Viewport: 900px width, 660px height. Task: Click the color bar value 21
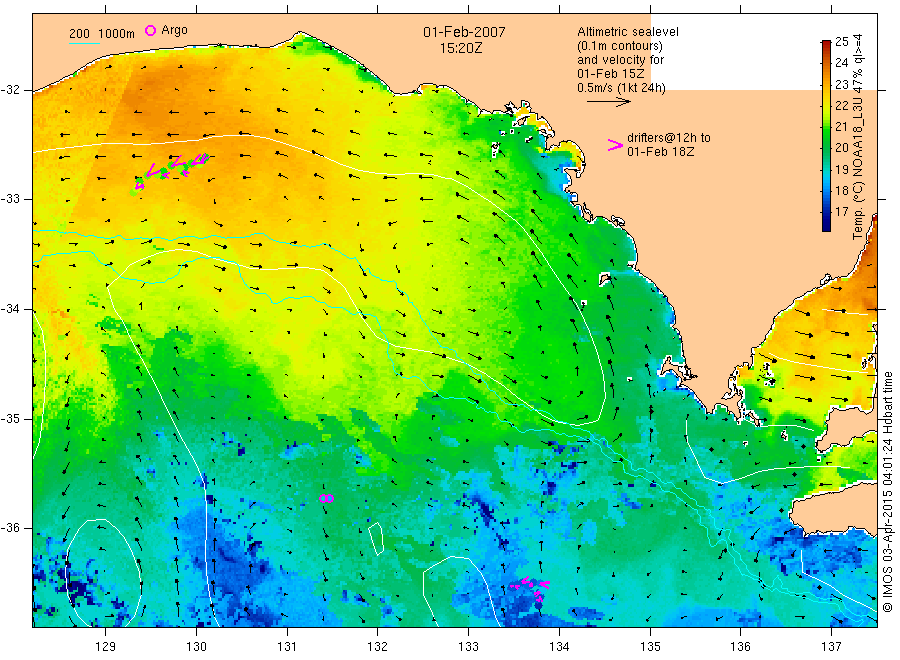[841, 126]
